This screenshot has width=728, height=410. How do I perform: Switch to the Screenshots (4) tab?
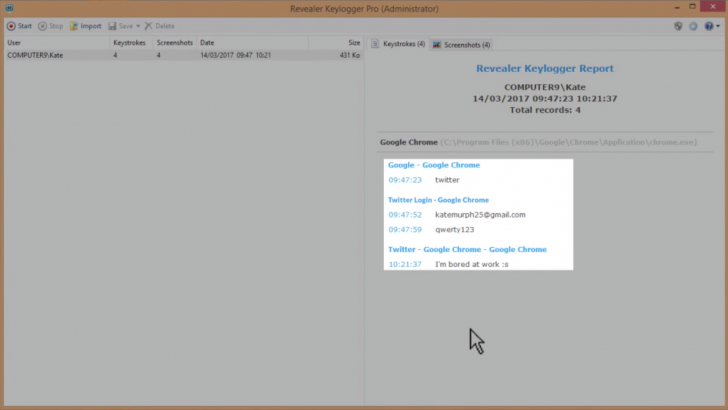(462, 45)
